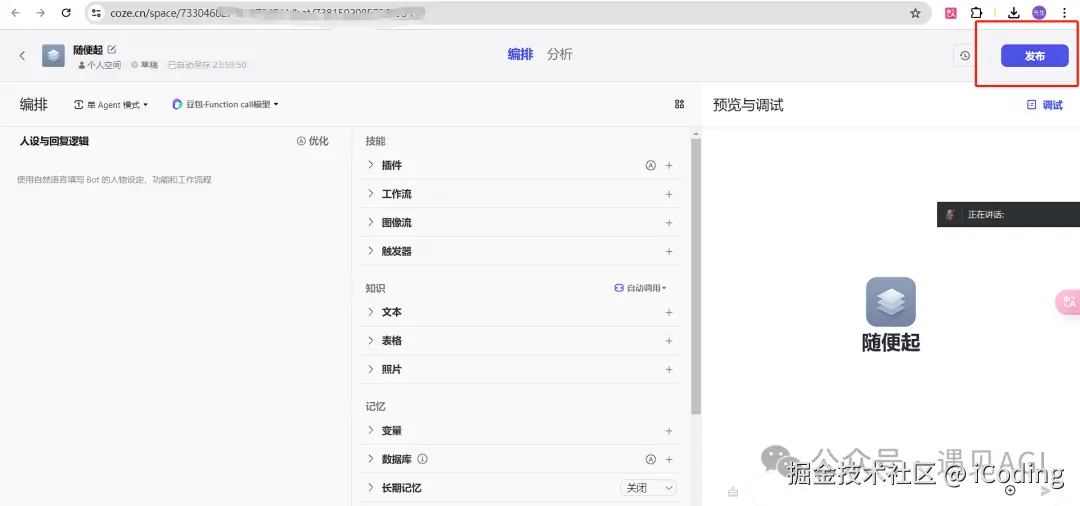Open the 自动调用 knowledge dropdown
Image resolution: width=1080 pixels, height=506 pixels.
click(x=641, y=288)
